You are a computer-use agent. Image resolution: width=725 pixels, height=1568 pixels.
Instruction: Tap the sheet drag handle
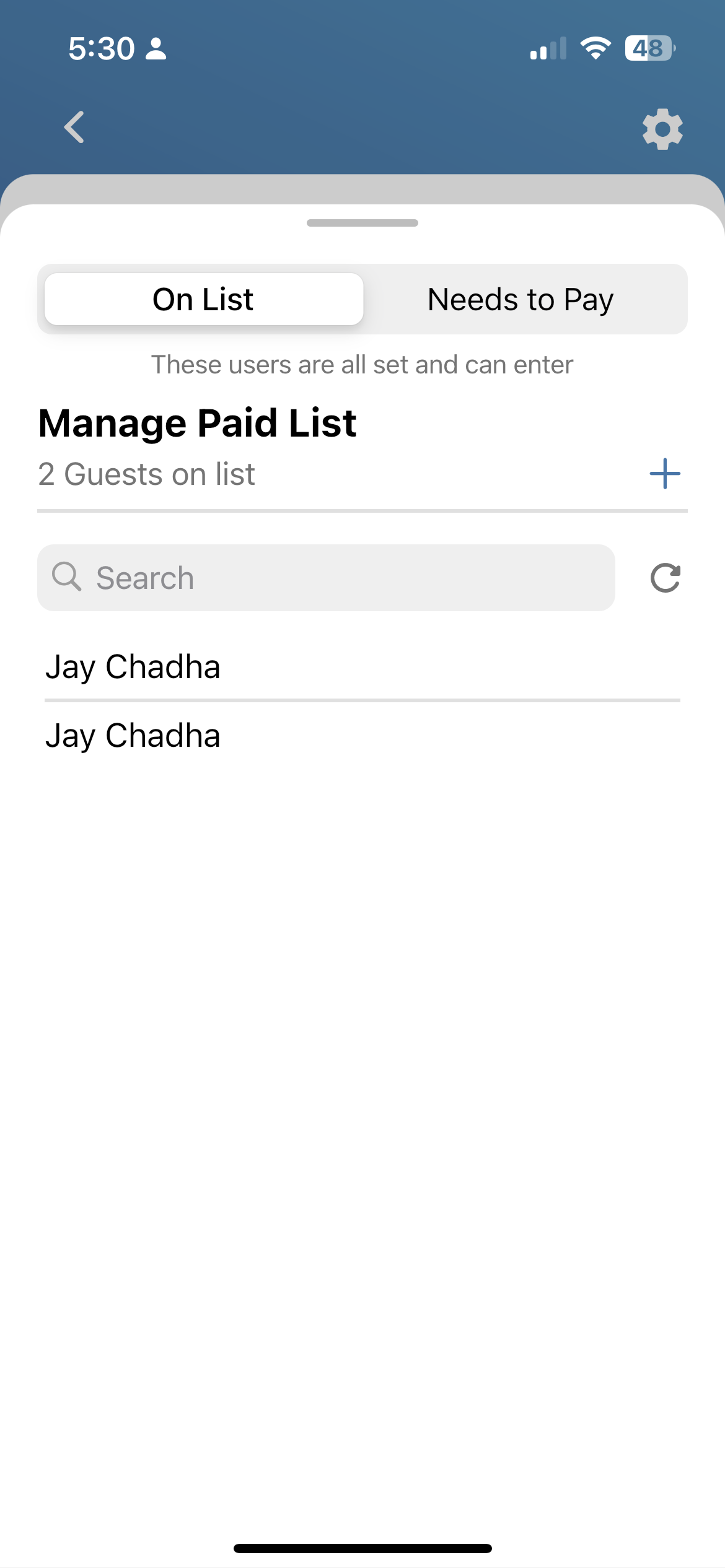point(362,223)
